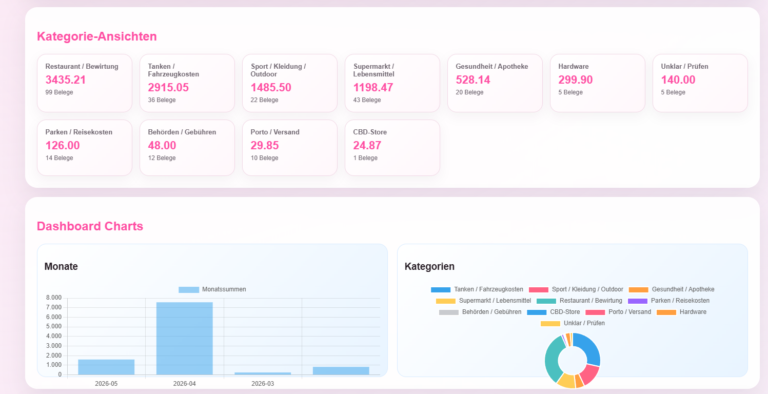Hide Sport / Kleidung / Outdoor in chart legend
The width and height of the screenshot is (768, 394).
tap(576, 290)
